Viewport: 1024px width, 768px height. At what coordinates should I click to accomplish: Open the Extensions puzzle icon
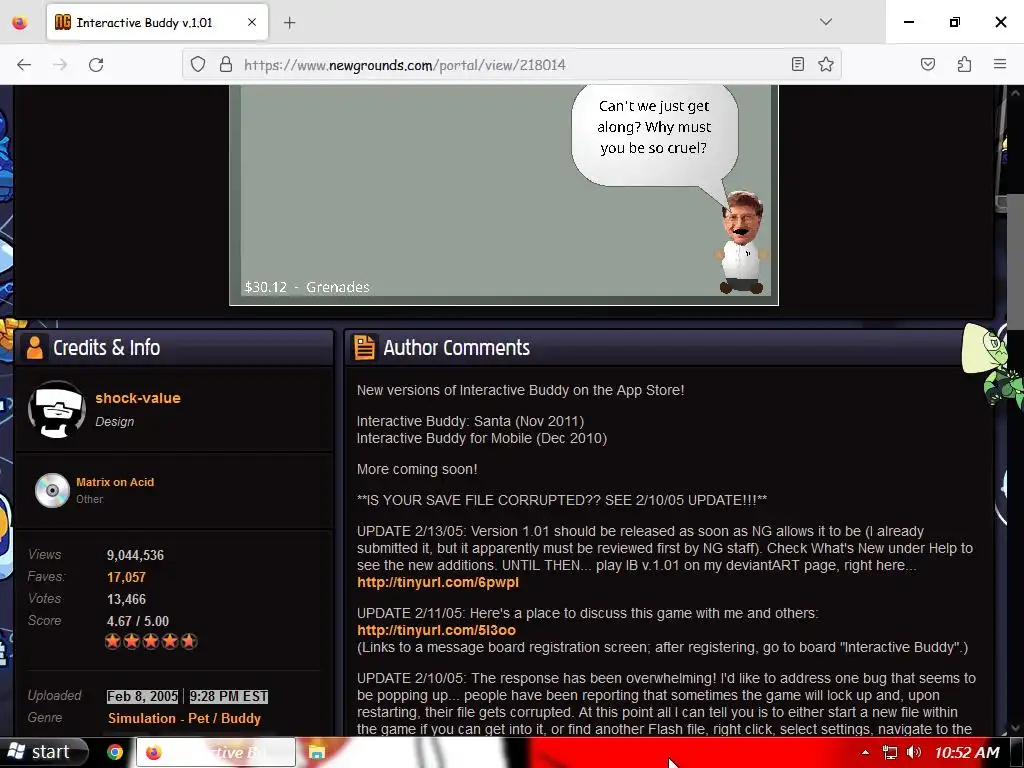click(x=964, y=64)
